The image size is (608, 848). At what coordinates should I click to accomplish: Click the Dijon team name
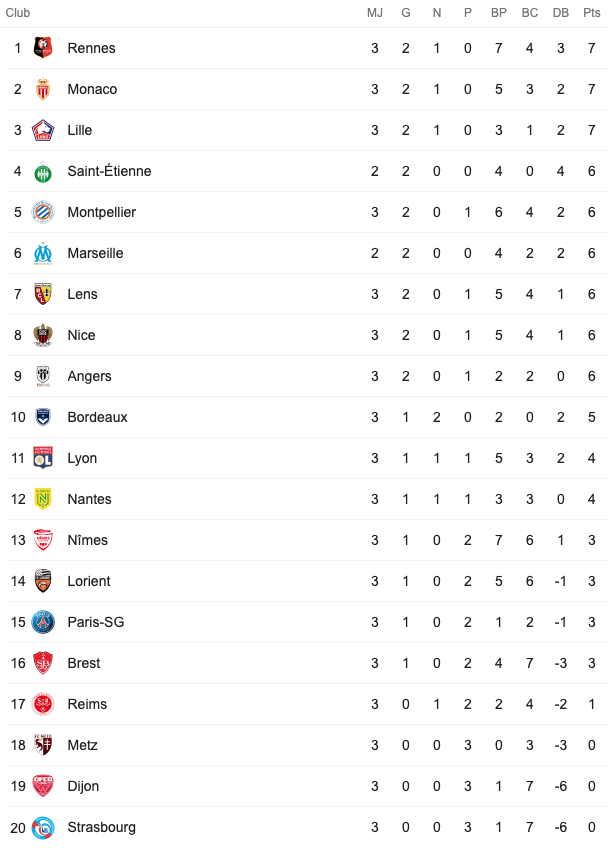[x=83, y=786]
